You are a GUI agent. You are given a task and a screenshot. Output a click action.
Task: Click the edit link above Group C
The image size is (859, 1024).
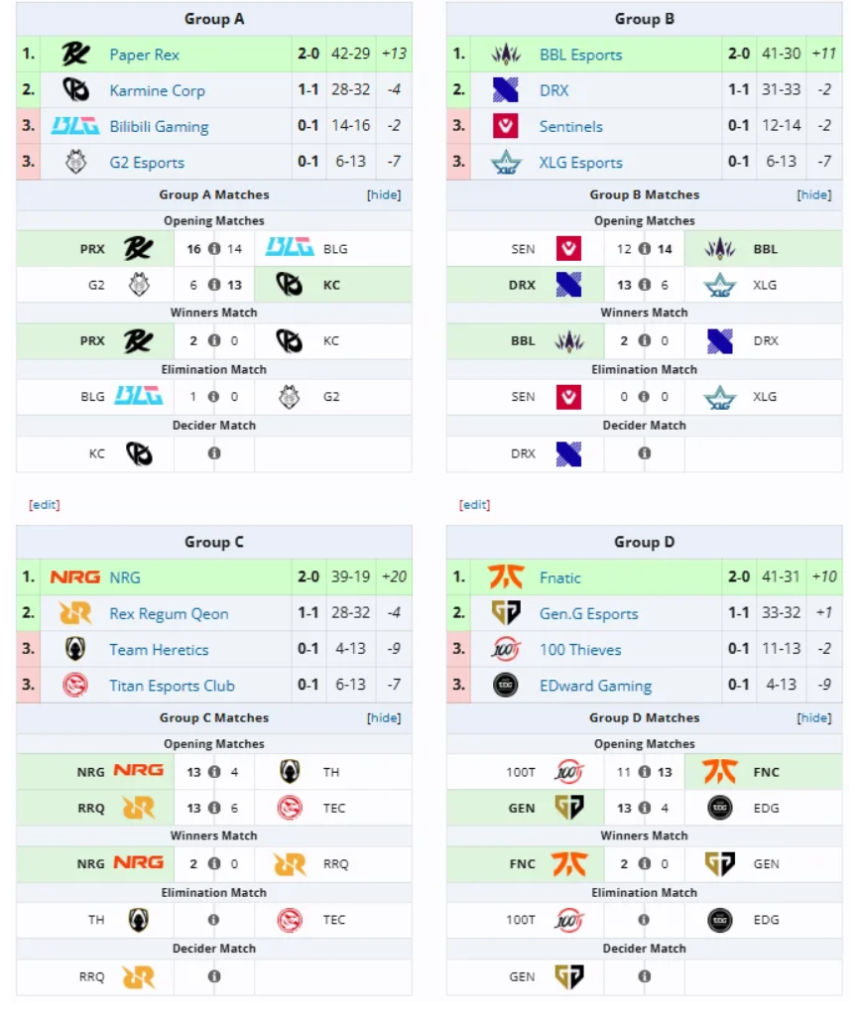(x=44, y=505)
